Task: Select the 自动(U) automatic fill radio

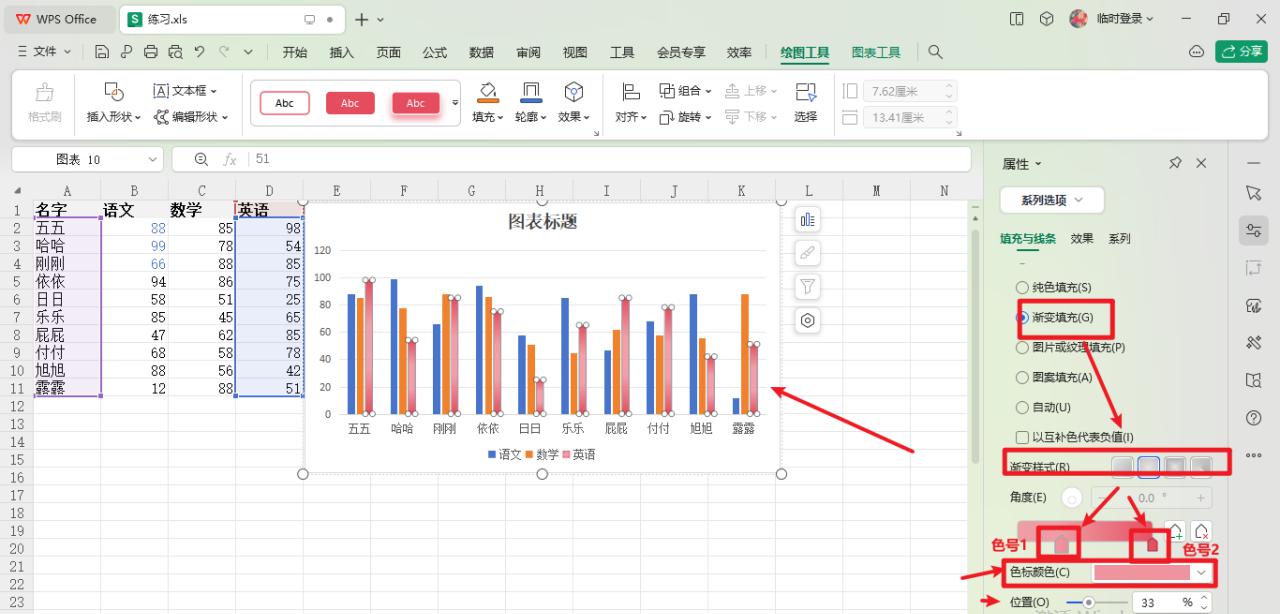Action: tap(1022, 407)
